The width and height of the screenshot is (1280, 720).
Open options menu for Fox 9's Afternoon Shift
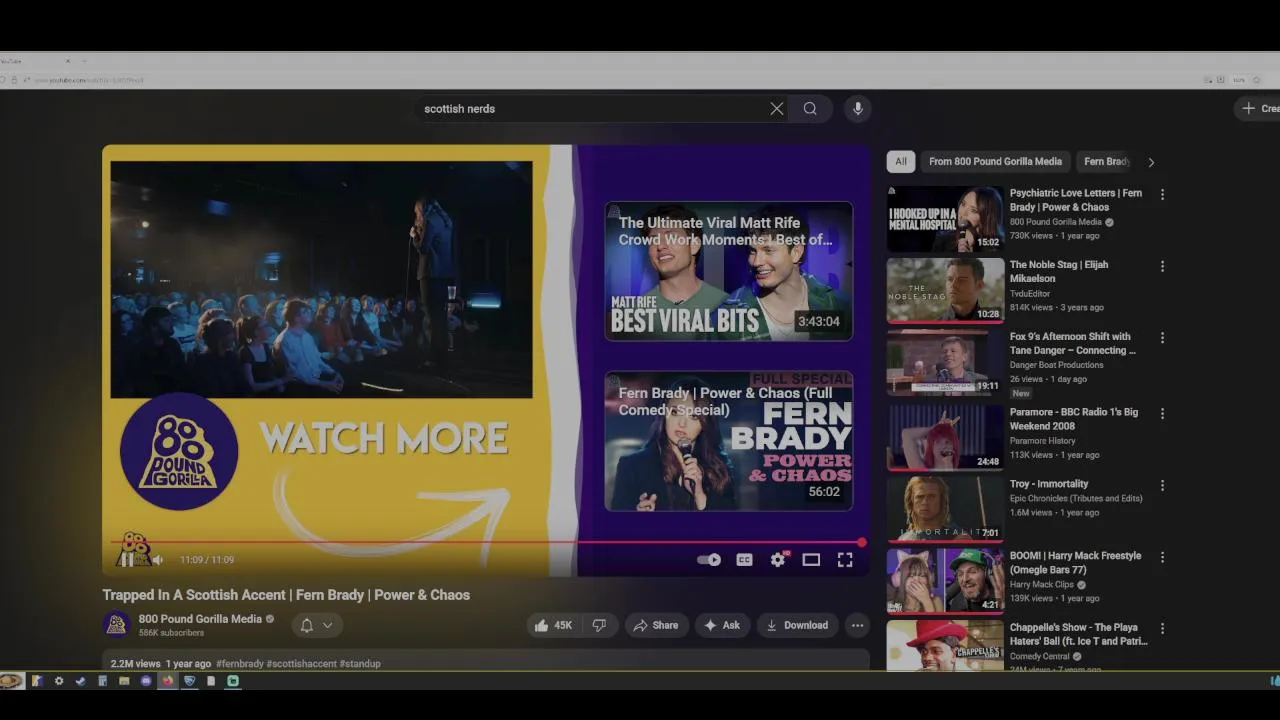click(x=1162, y=338)
